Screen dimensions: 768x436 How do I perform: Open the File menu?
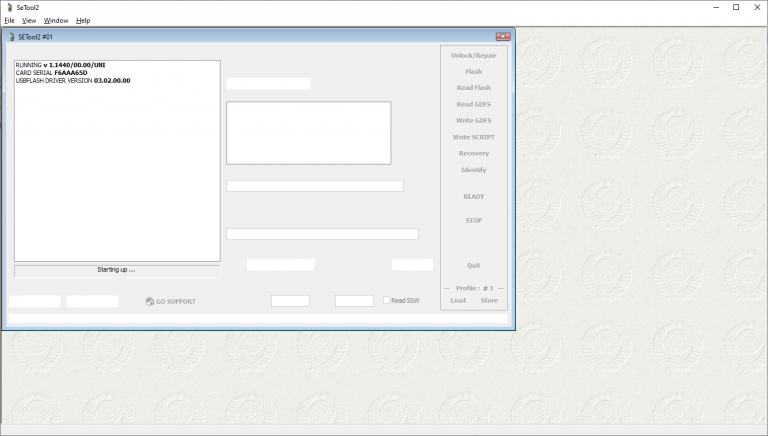tap(9, 21)
